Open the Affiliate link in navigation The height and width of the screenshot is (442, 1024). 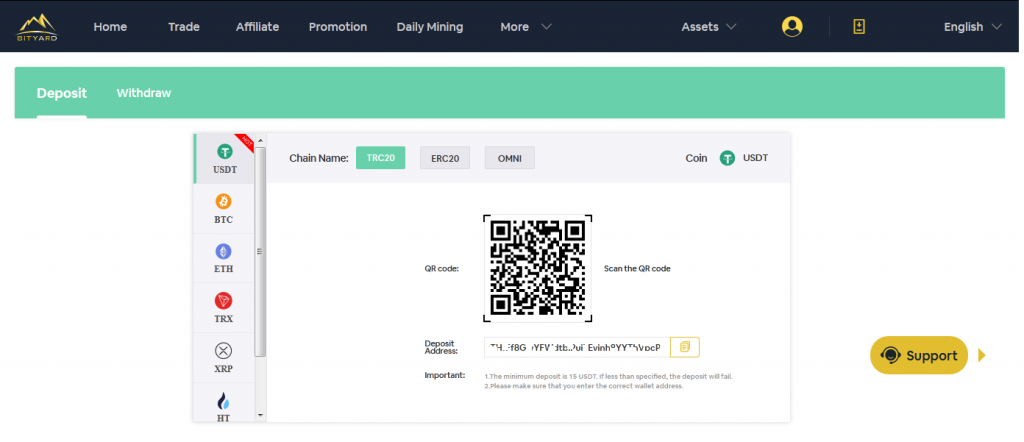[x=257, y=27]
